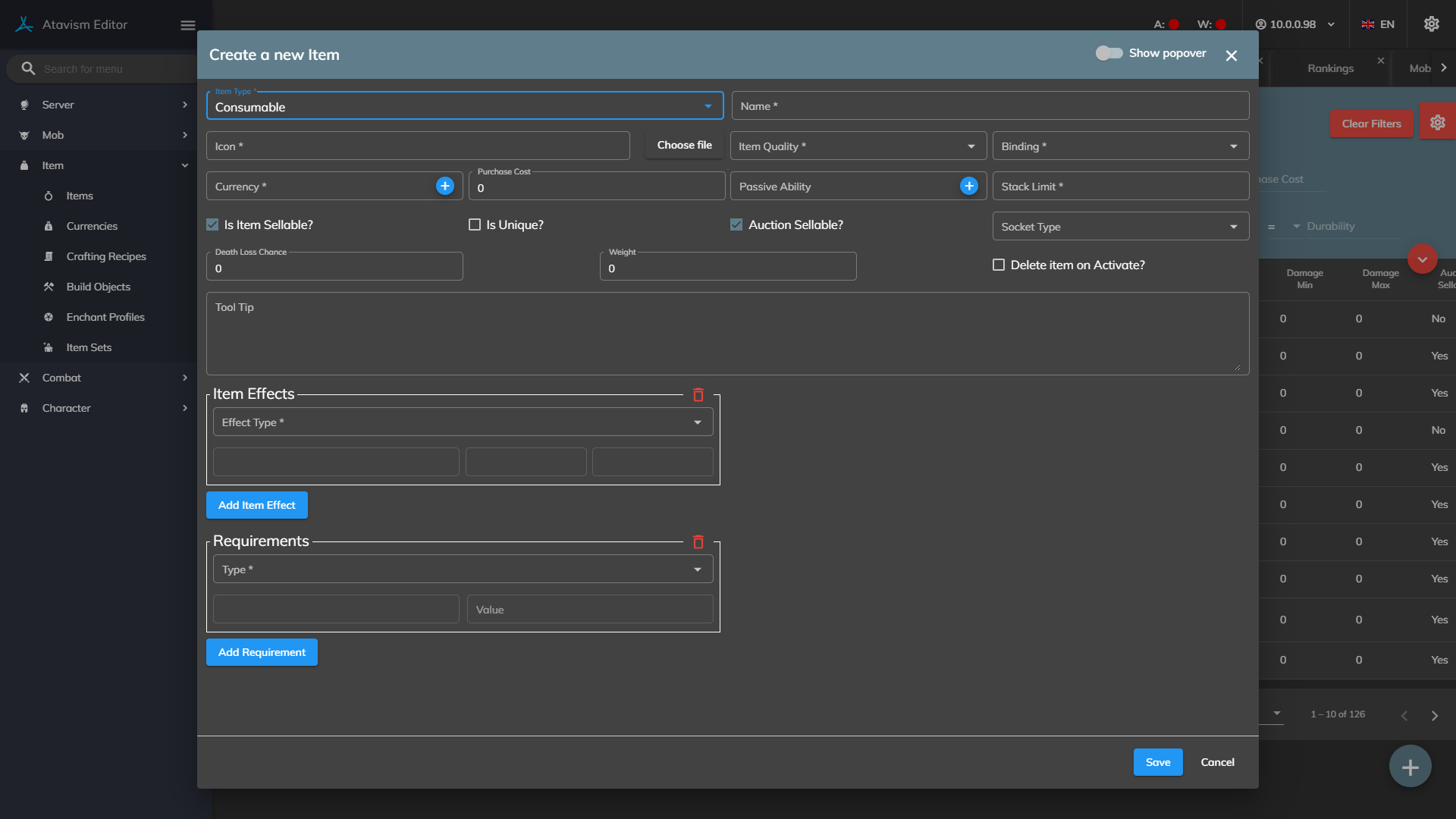Click the red gear button near Clear Filters

point(1437,123)
